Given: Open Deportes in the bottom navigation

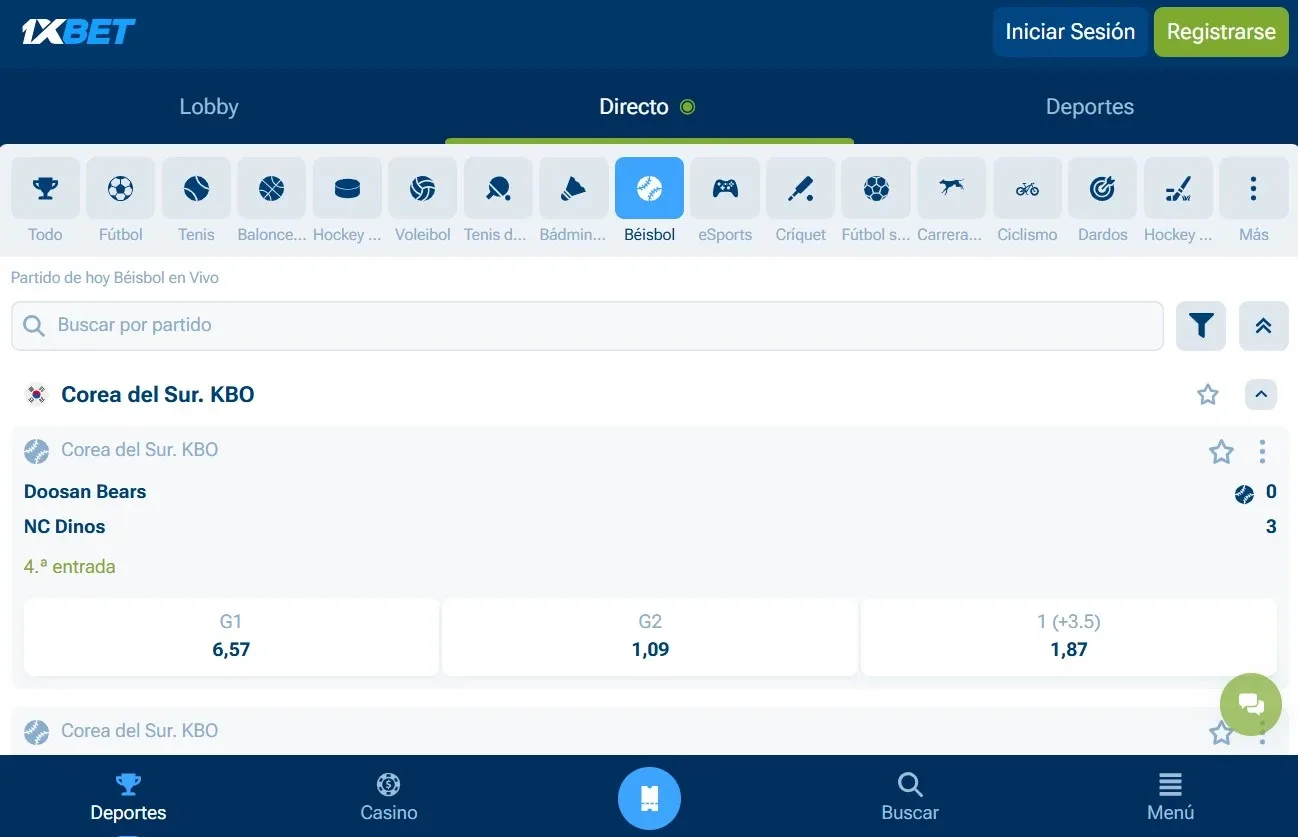Looking at the screenshot, I should 128,797.
